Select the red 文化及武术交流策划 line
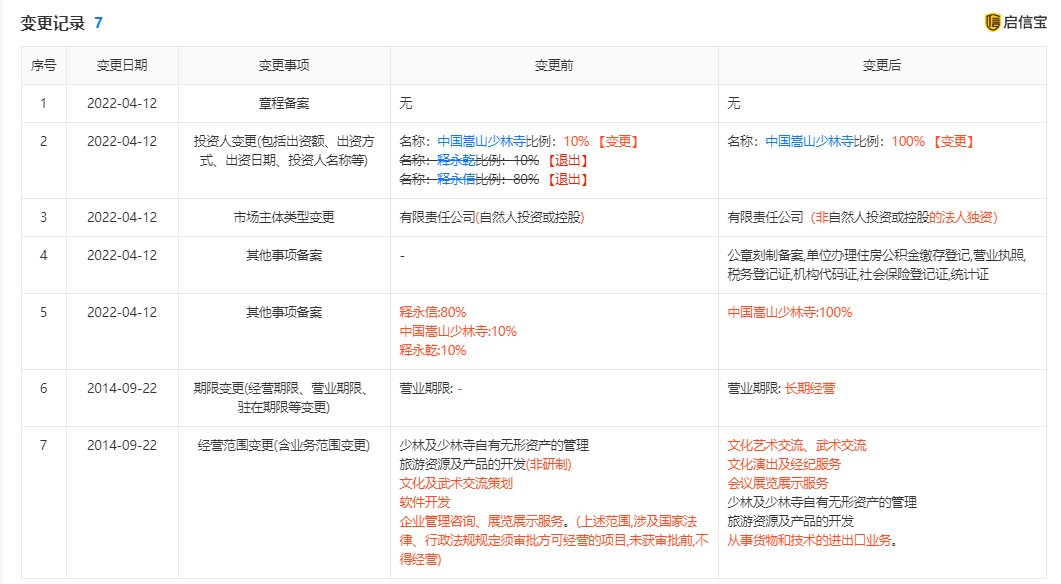The image size is (1061, 584). pyautogui.click(x=456, y=483)
